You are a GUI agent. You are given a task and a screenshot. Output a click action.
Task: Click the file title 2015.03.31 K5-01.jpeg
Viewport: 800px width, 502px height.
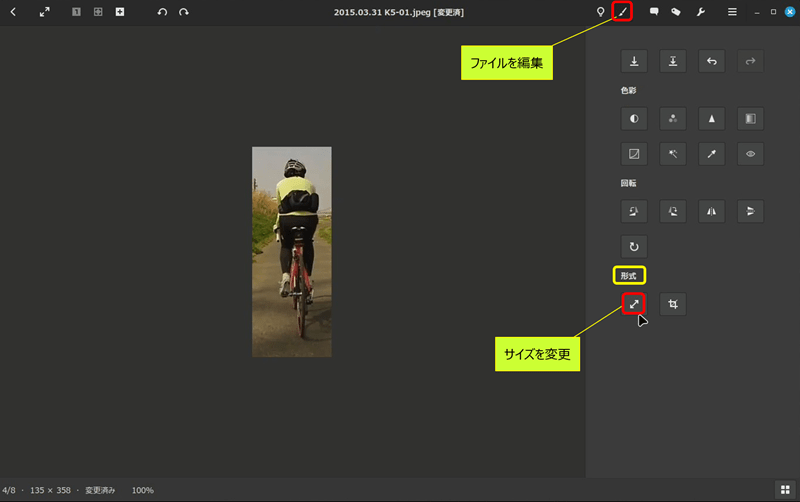coord(382,12)
